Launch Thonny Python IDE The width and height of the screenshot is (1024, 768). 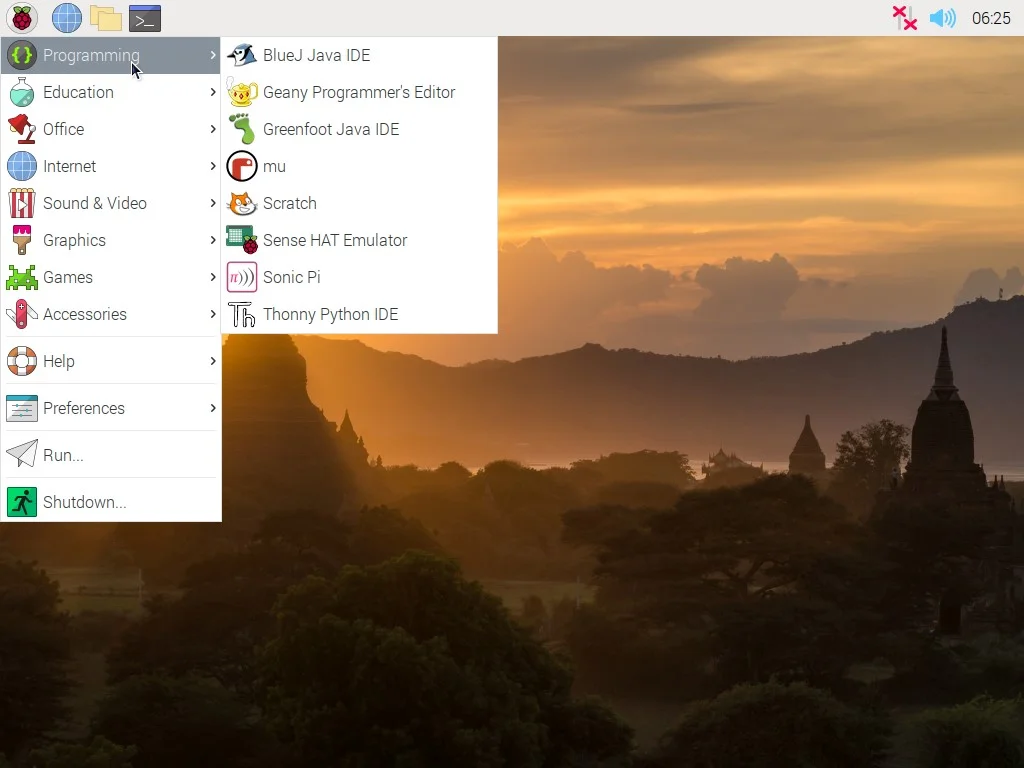coord(359,314)
